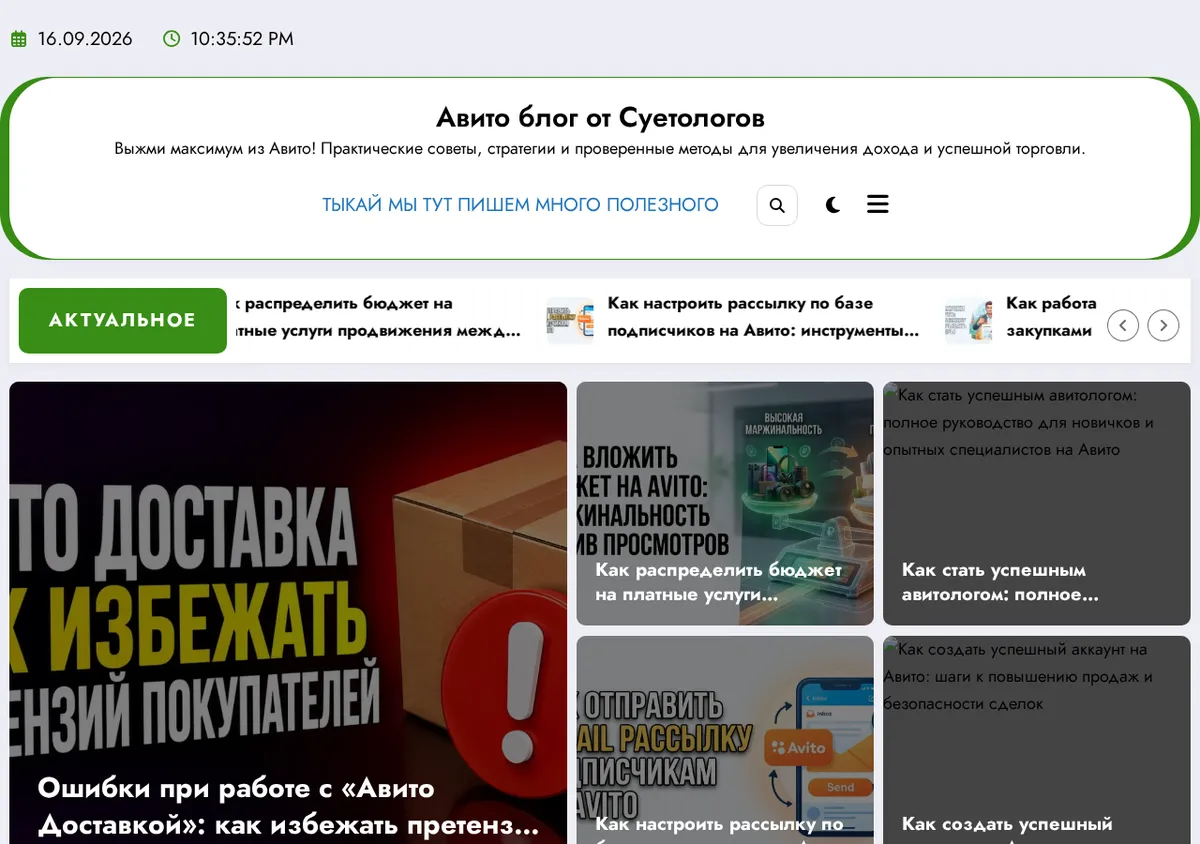1200x844 pixels.
Task: Open the search magnifier icon
Action: click(777, 205)
